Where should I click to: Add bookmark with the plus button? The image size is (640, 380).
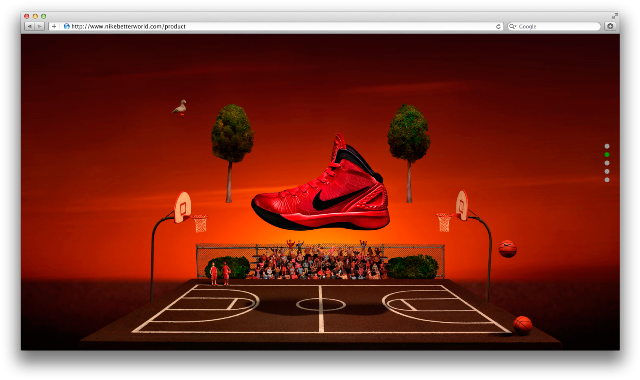click(54, 27)
